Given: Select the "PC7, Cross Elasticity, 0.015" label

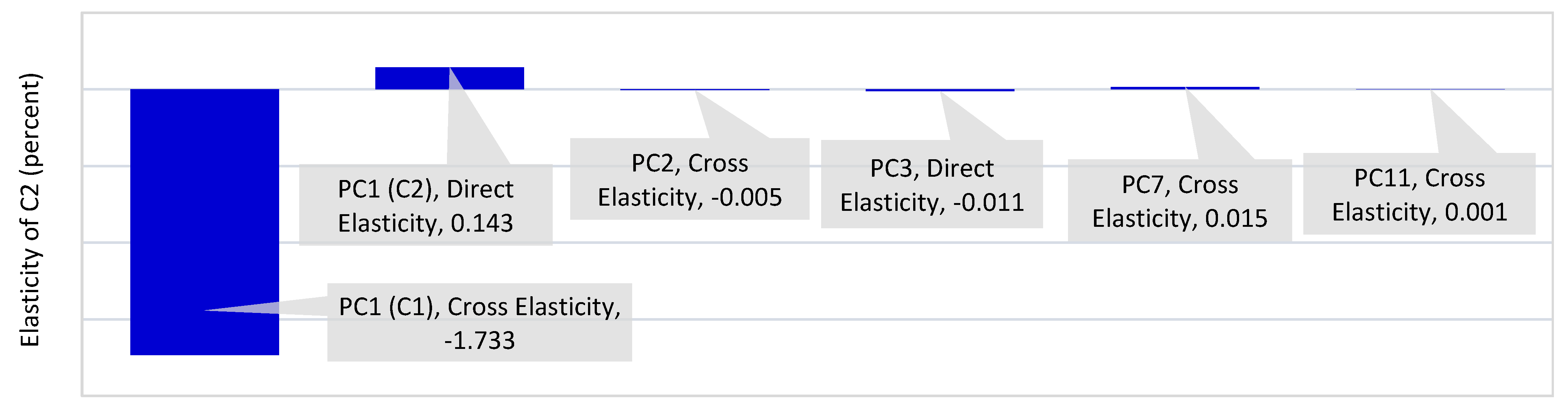Looking at the screenshot, I should (x=1180, y=201).
